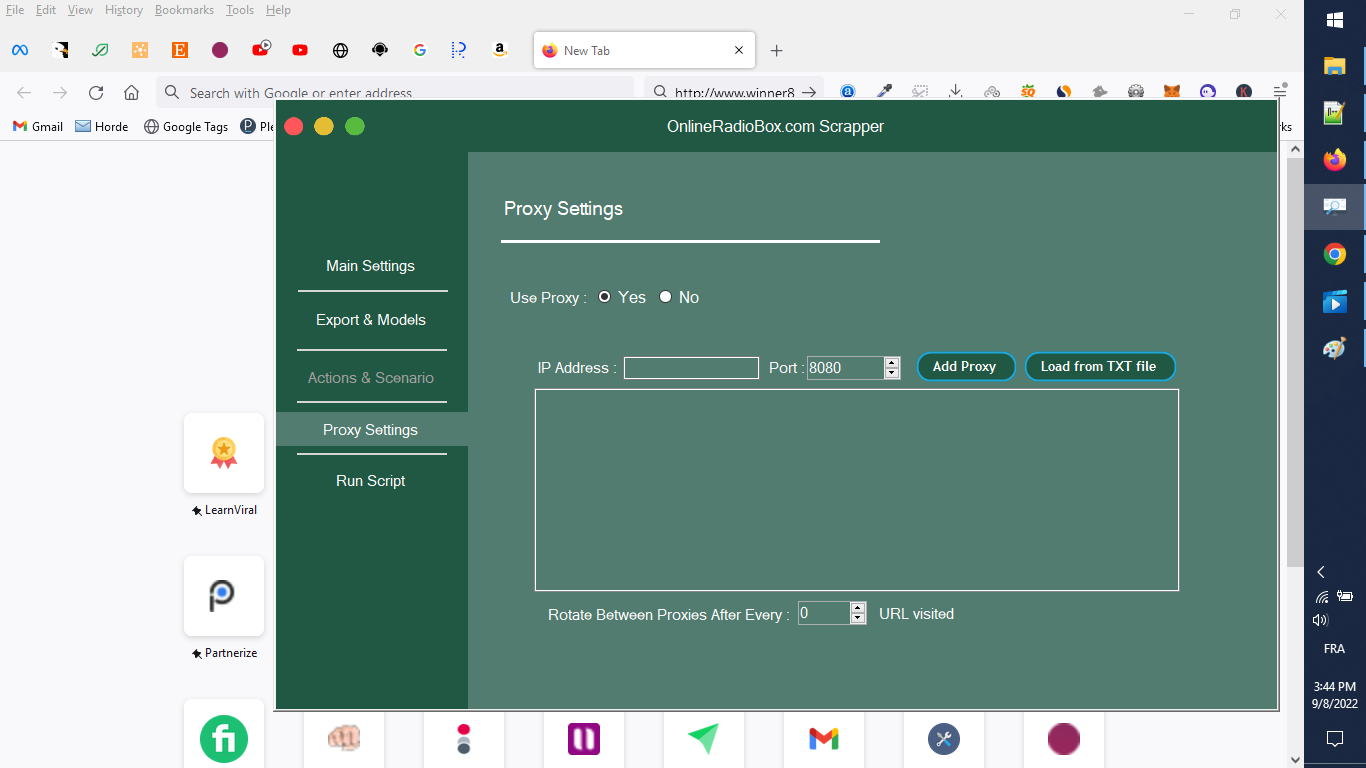
Task: Open the Main Settings section
Action: point(370,266)
